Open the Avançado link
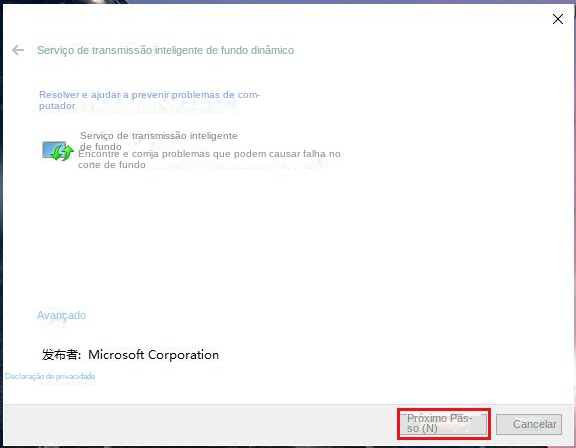Image resolution: width=576 pixels, height=448 pixels. (61, 315)
